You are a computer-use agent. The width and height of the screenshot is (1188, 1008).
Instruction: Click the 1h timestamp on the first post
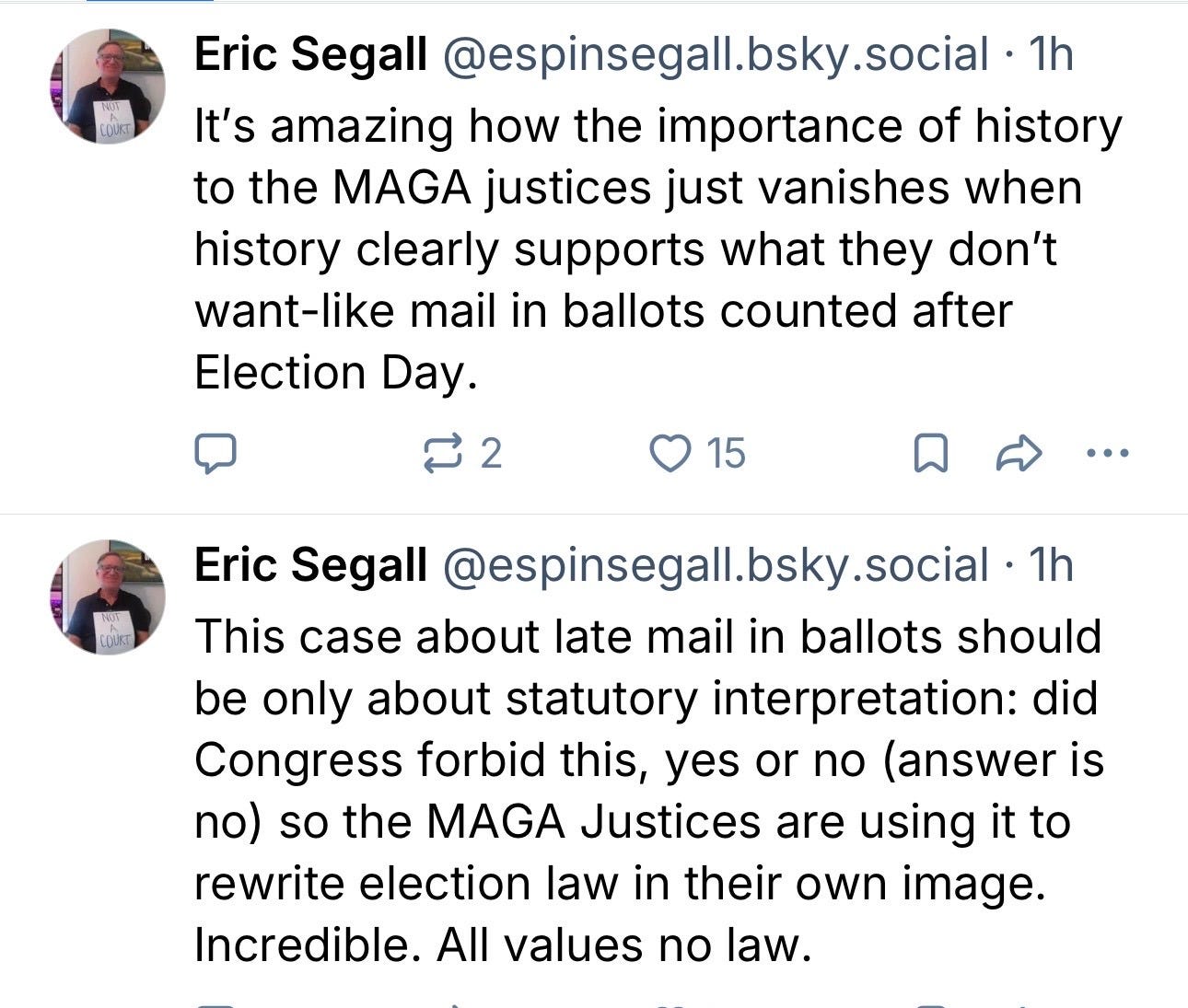tap(1051, 54)
